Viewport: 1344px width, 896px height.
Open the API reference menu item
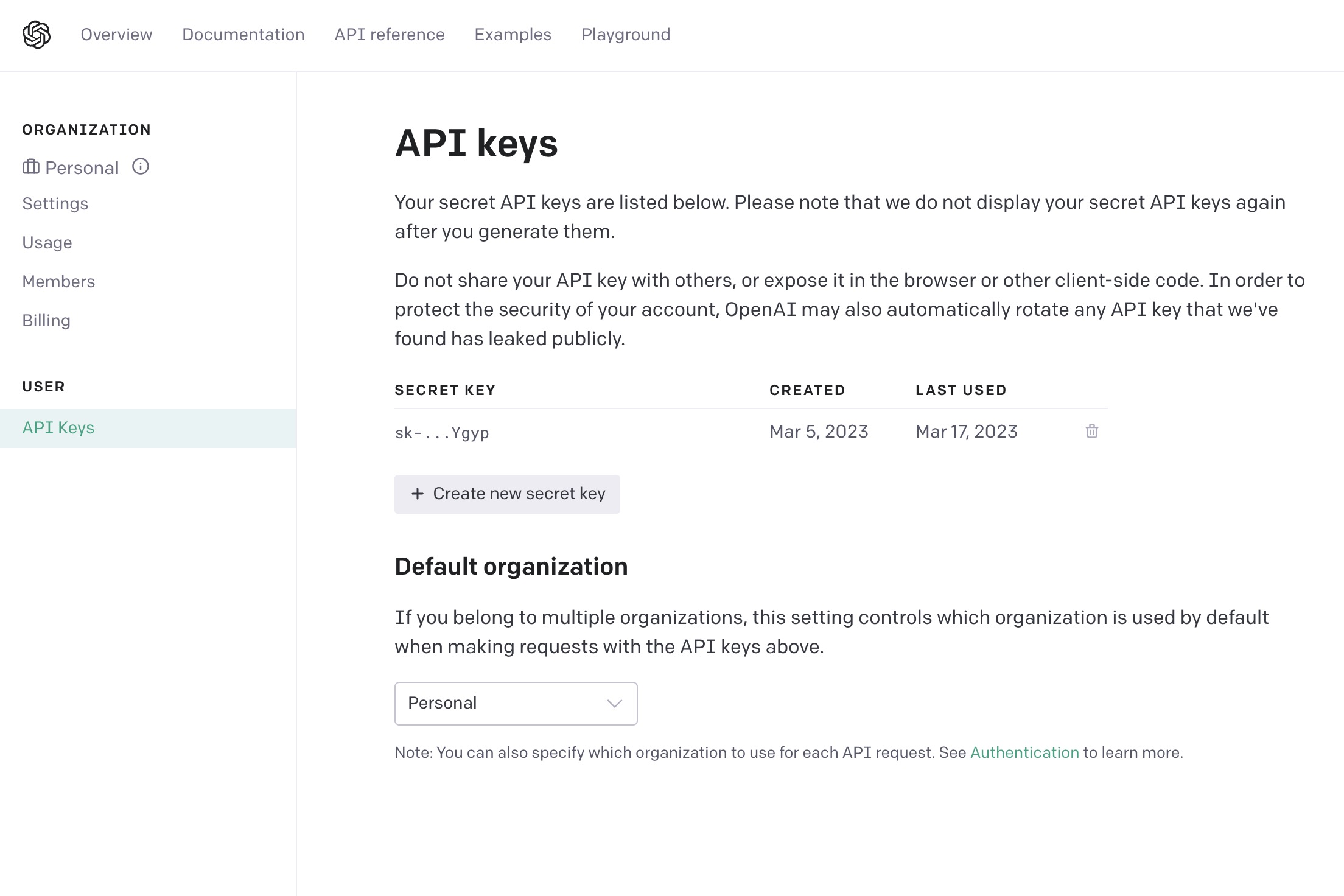click(389, 35)
